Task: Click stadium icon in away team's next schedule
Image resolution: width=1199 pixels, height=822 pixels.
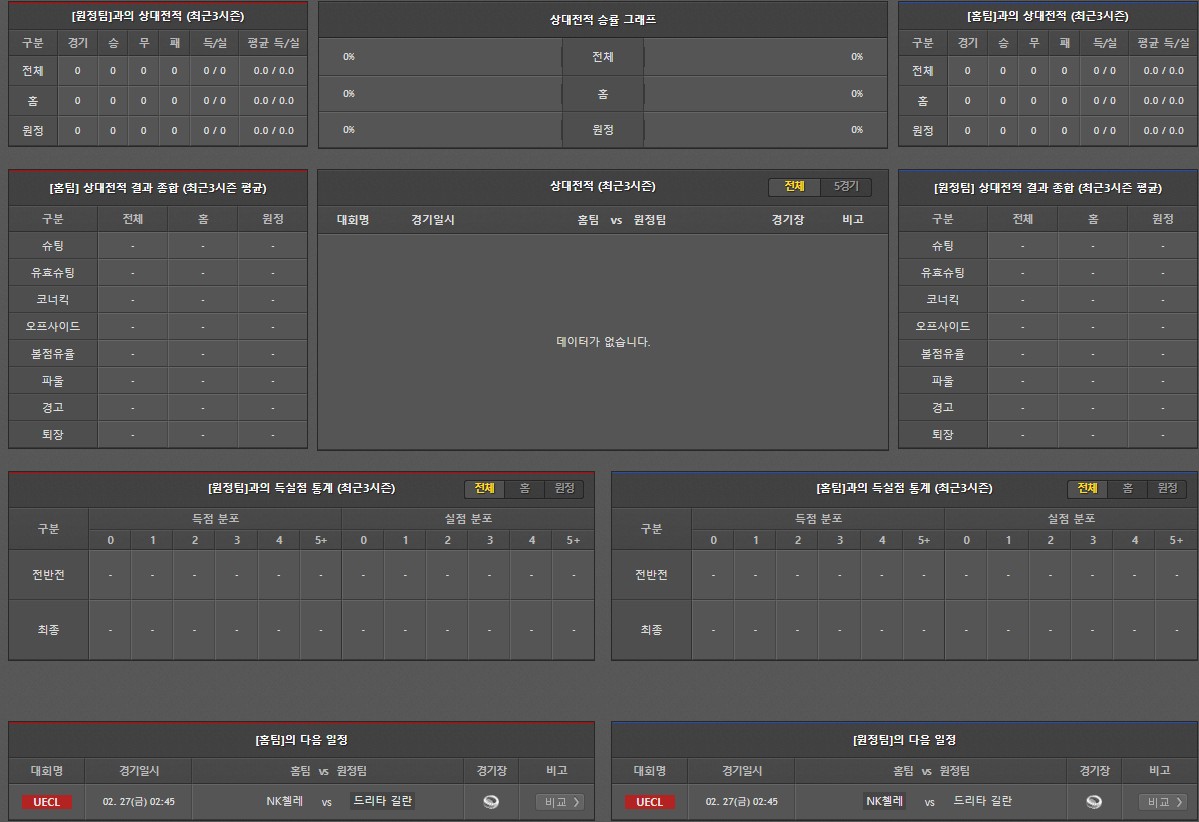Action: tap(1094, 801)
